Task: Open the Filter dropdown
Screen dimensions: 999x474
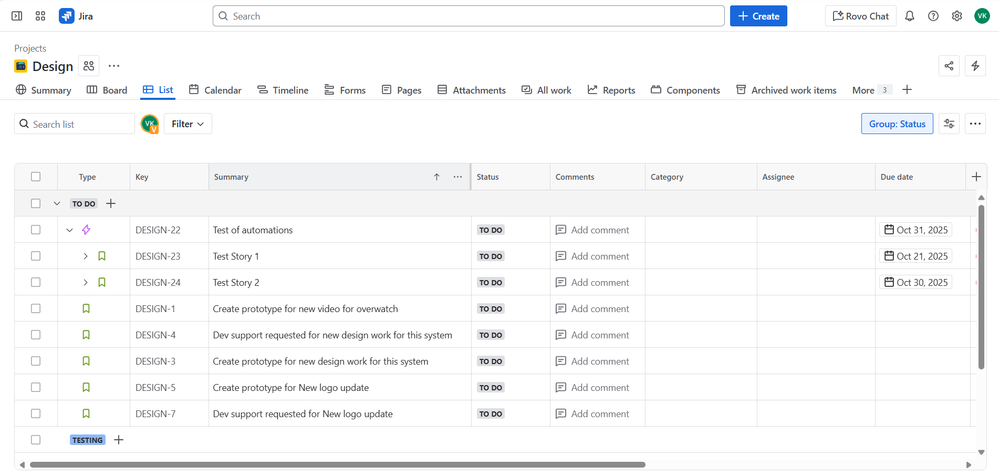Action: pos(187,124)
